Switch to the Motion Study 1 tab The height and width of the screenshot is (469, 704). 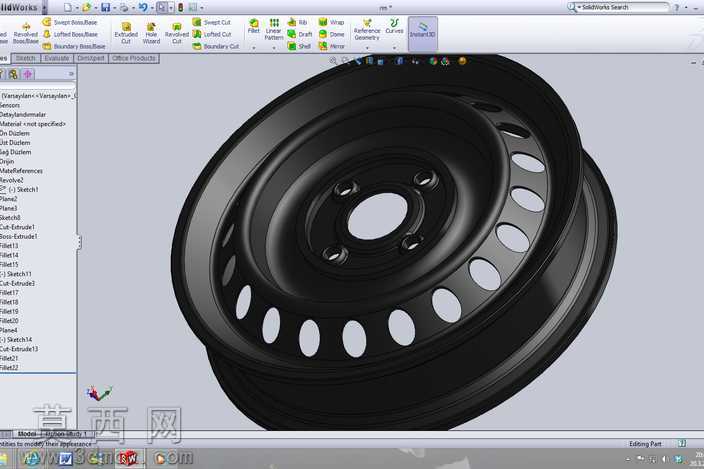coord(66,434)
